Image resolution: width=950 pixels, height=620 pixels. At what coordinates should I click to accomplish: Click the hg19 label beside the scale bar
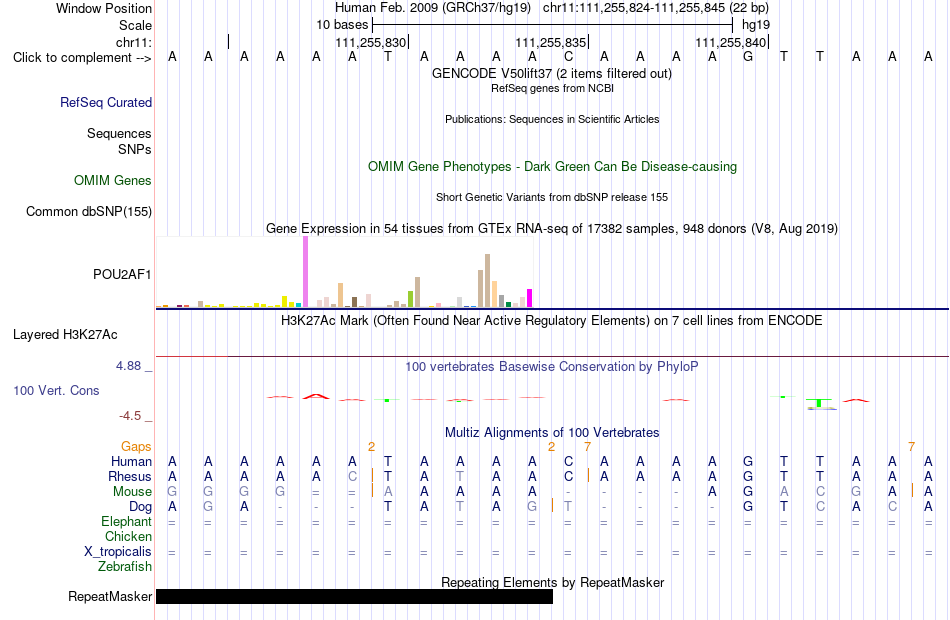coord(756,25)
